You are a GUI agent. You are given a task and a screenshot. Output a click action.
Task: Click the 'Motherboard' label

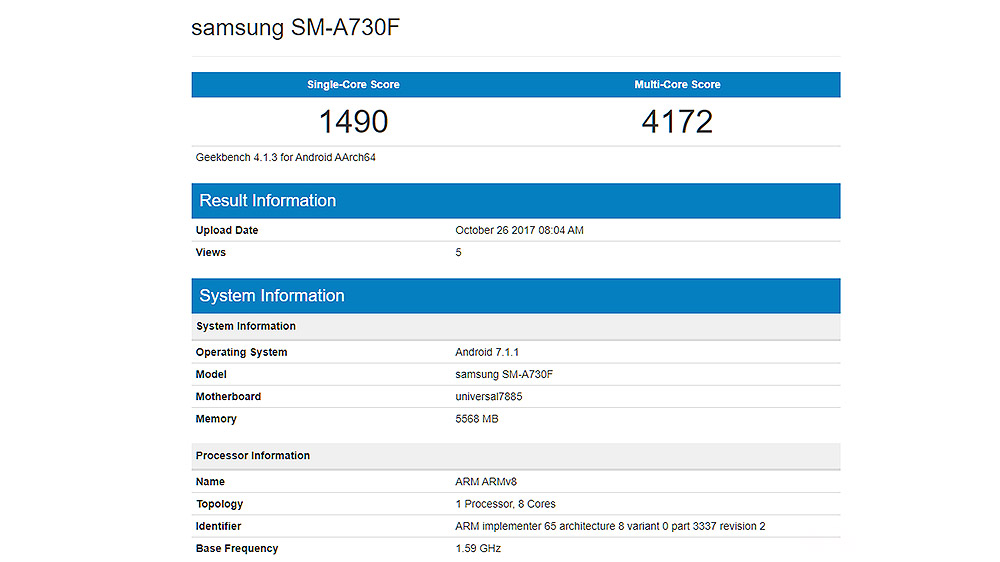[228, 397]
